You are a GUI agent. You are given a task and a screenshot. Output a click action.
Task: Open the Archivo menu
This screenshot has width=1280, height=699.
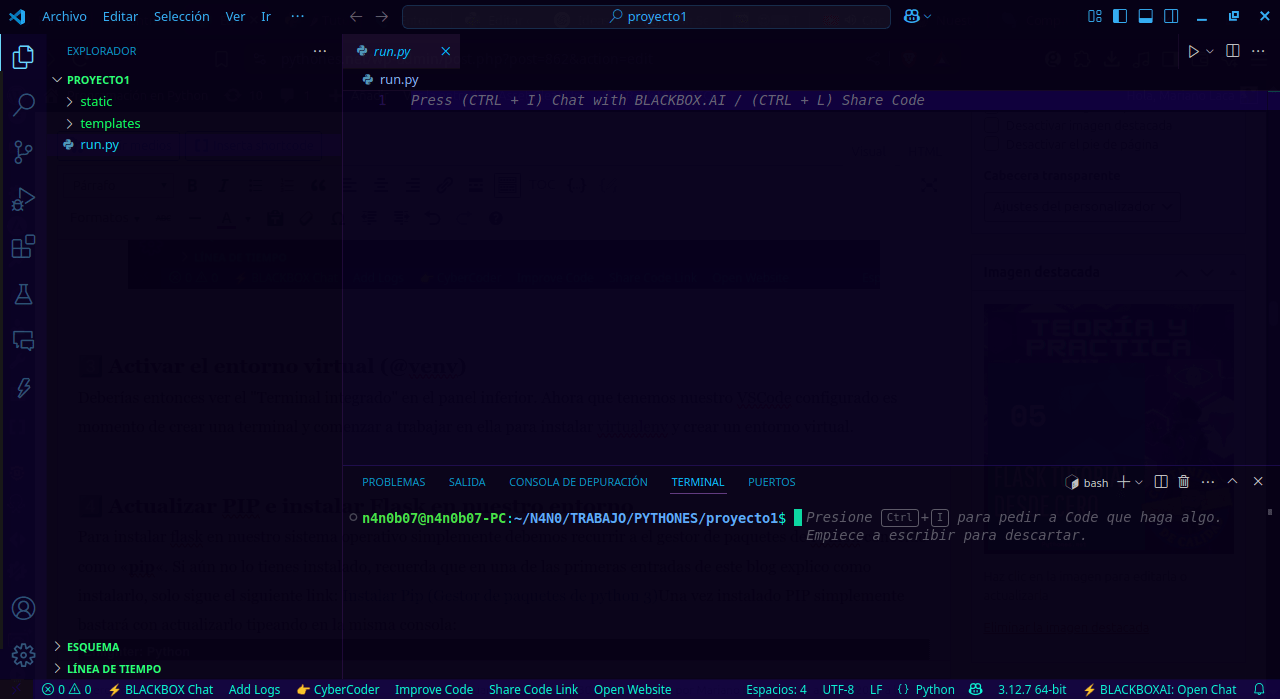coord(64,17)
